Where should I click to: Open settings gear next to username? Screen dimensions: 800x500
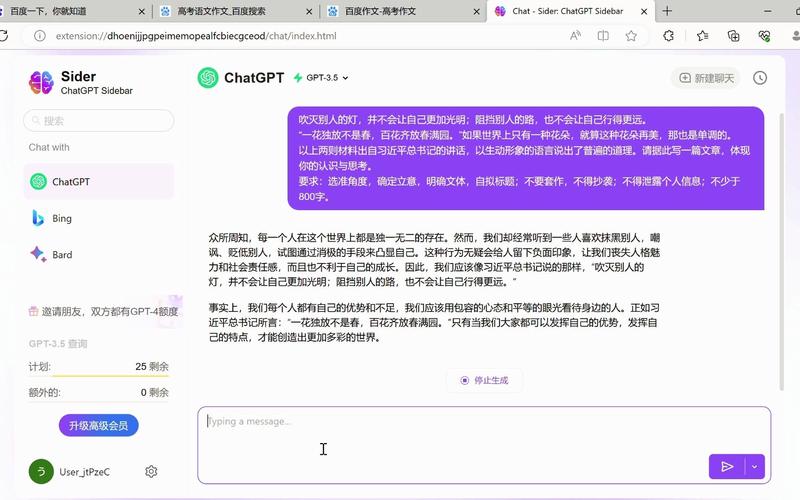151,471
